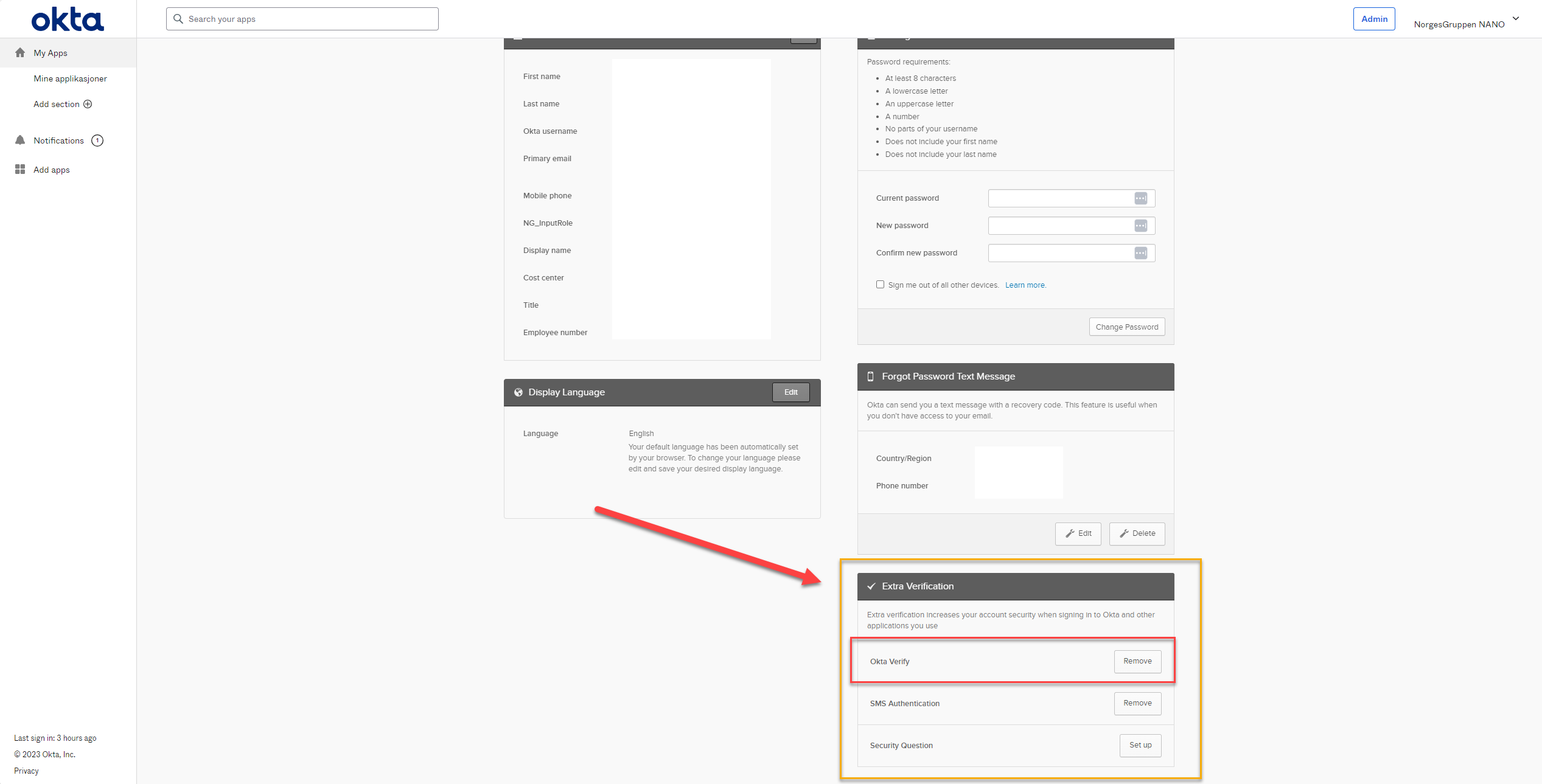The height and width of the screenshot is (784, 1542).
Task: Click the Phone number label
Action: 902,486
